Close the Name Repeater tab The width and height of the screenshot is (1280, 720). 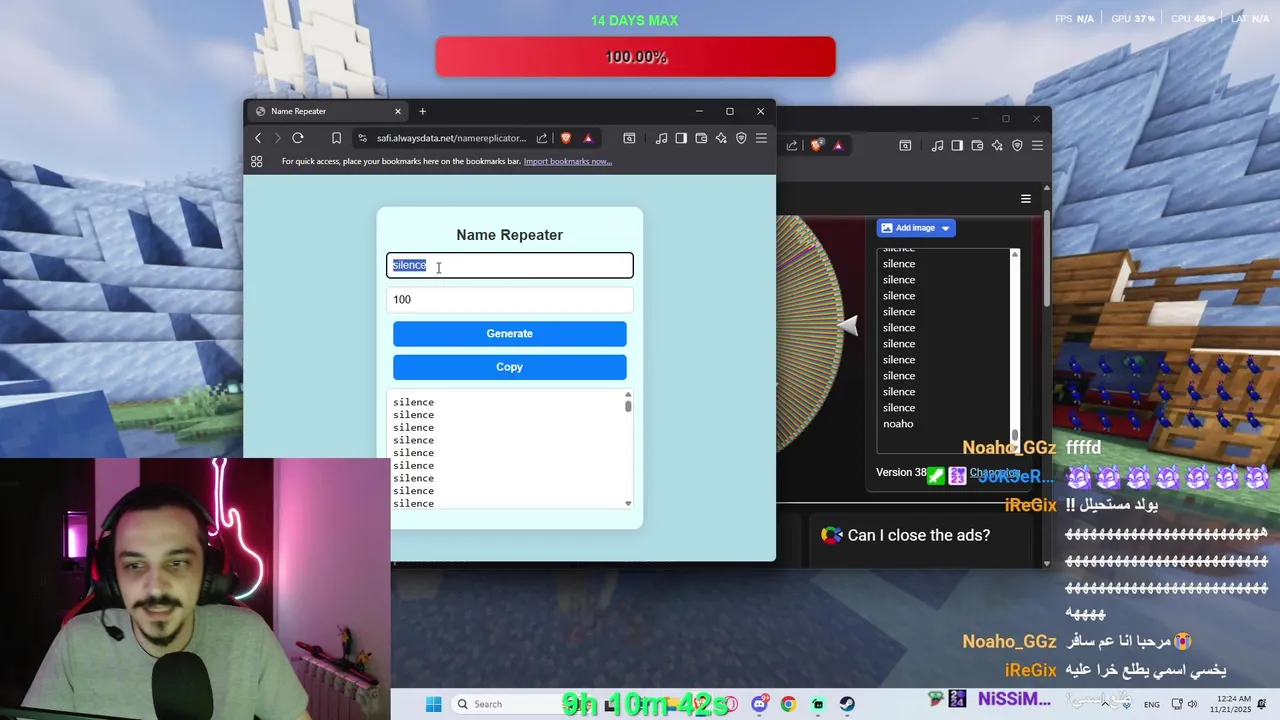click(x=398, y=111)
